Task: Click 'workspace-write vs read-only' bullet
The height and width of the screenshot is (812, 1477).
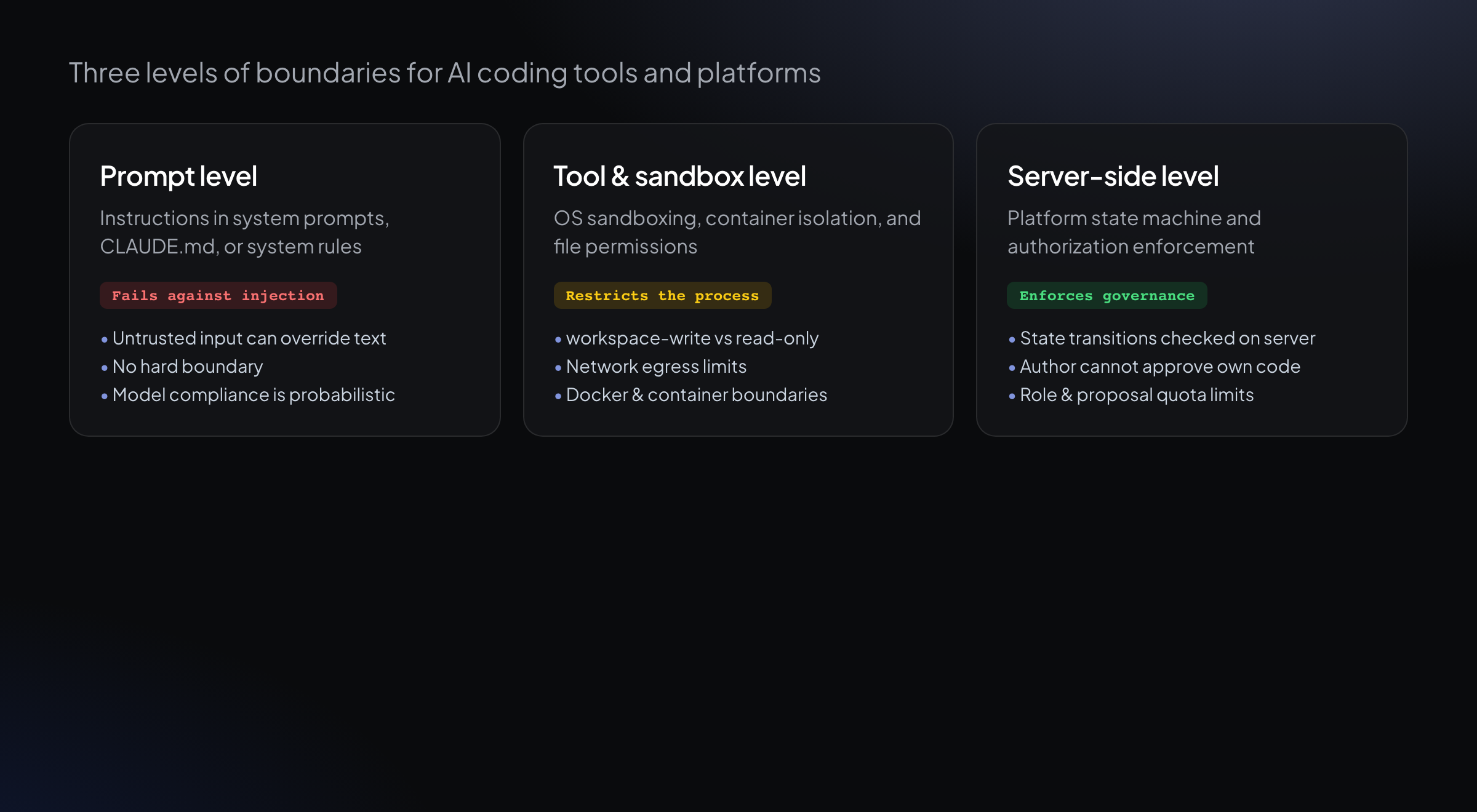Action: click(687, 338)
